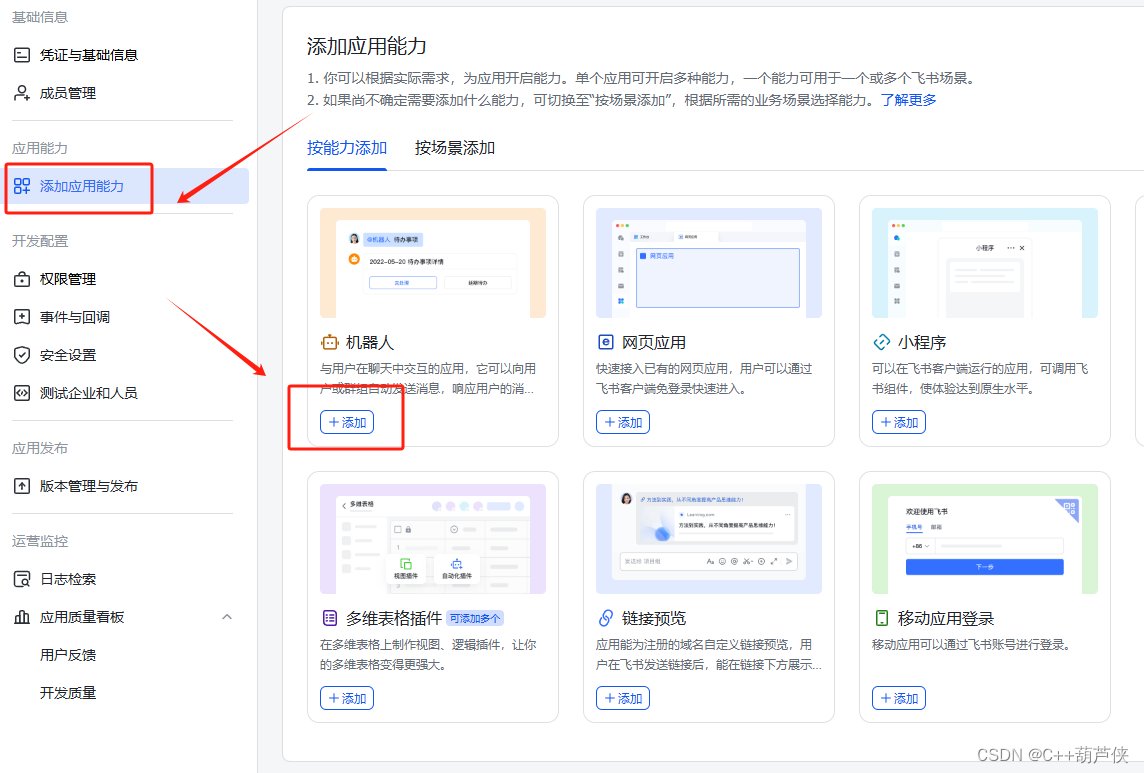Click the 移动应用登录 phone icon

[881, 618]
